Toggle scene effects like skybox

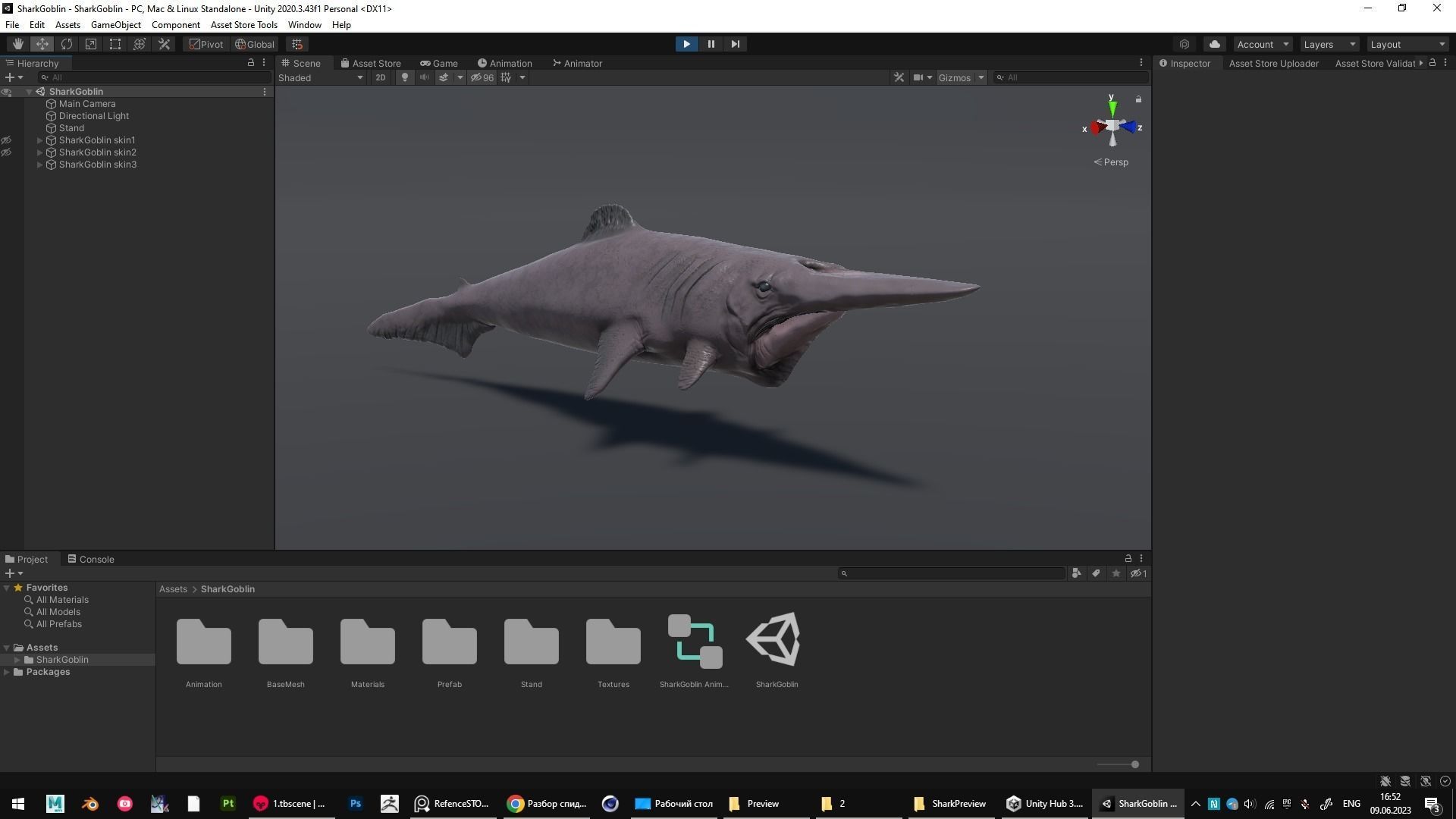coord(444,77)
